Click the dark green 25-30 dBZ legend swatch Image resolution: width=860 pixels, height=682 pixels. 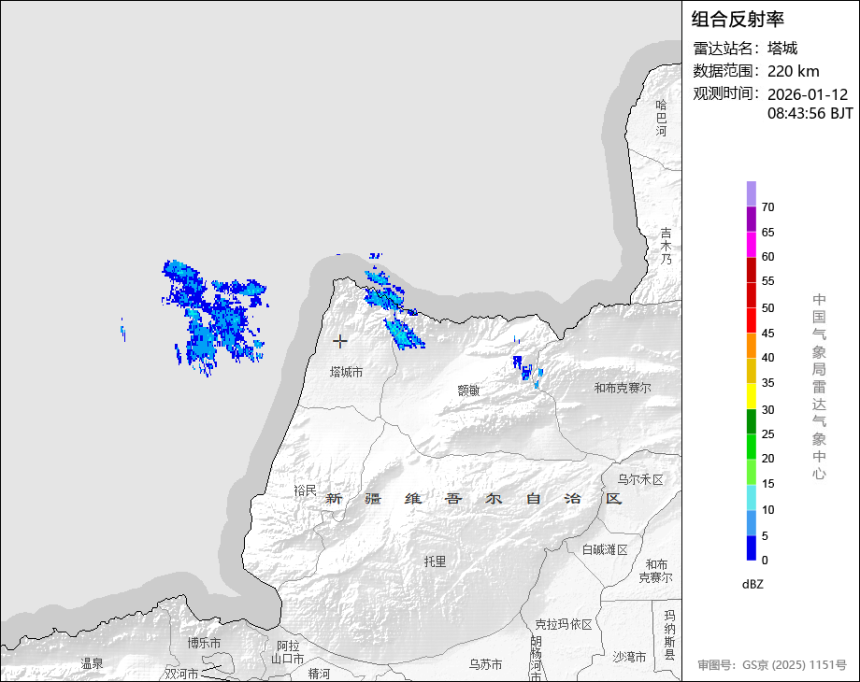(751, 421)
